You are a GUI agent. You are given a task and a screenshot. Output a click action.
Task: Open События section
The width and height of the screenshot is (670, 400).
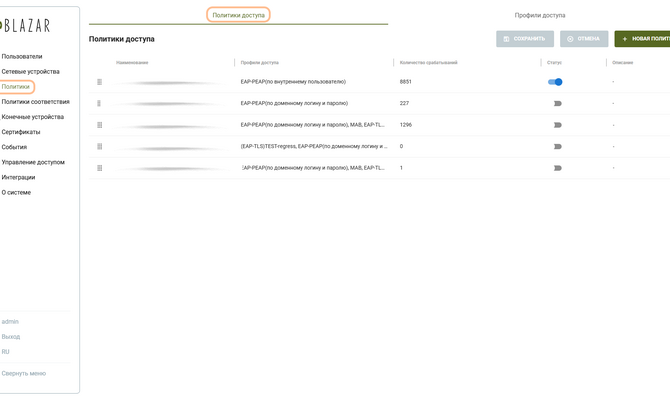(x=14, y=147)
